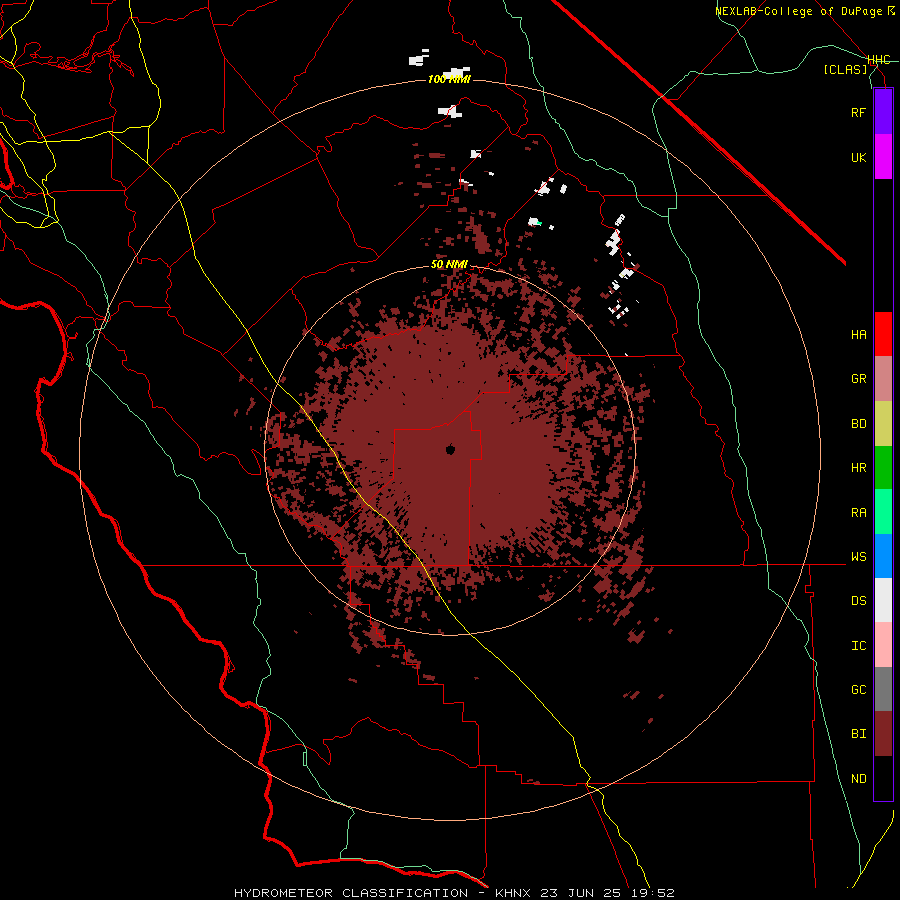Click the IC light pink legend swatch

pyautogui.click(x=883, y=645)
